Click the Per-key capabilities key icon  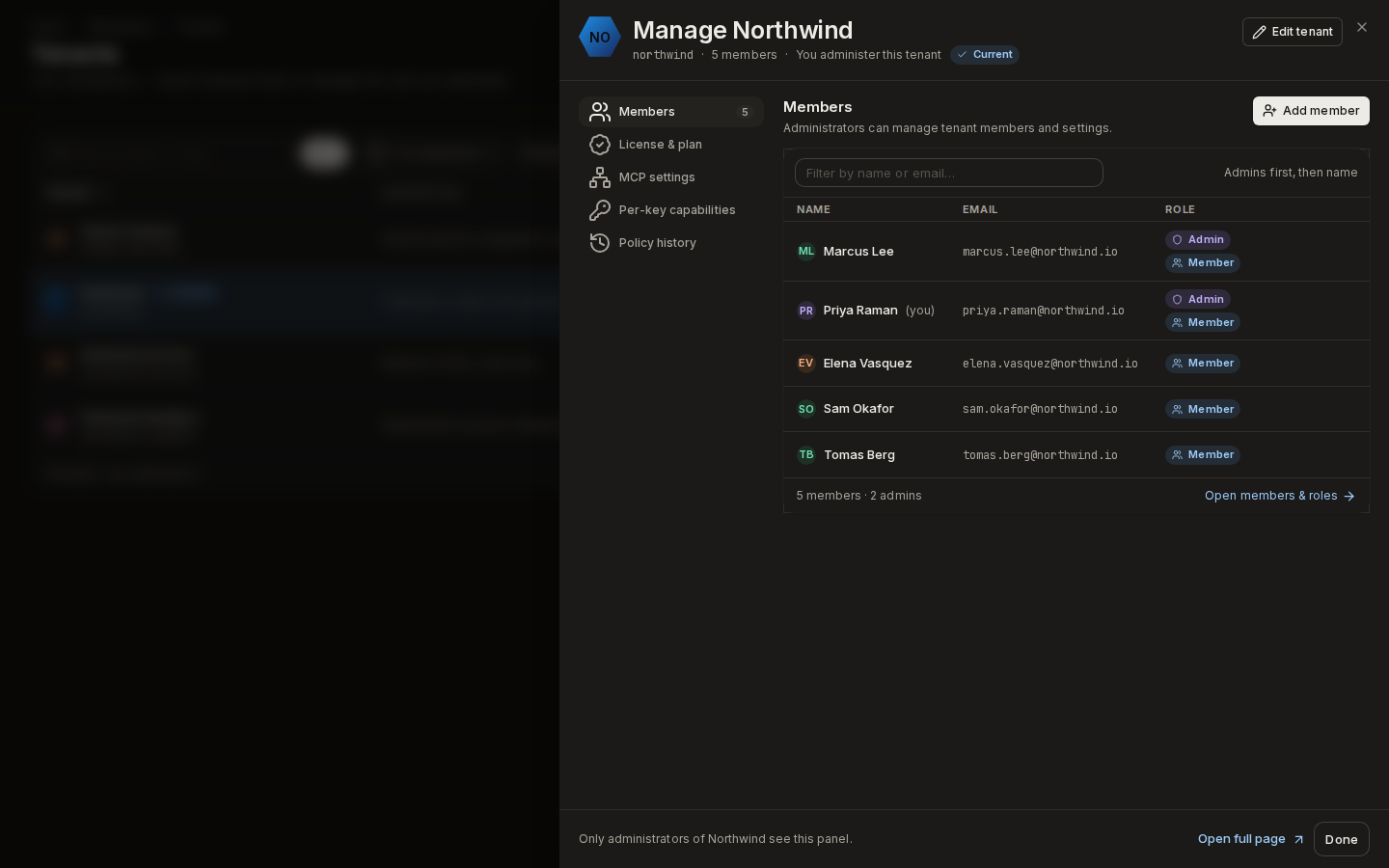tap(600, 210)
